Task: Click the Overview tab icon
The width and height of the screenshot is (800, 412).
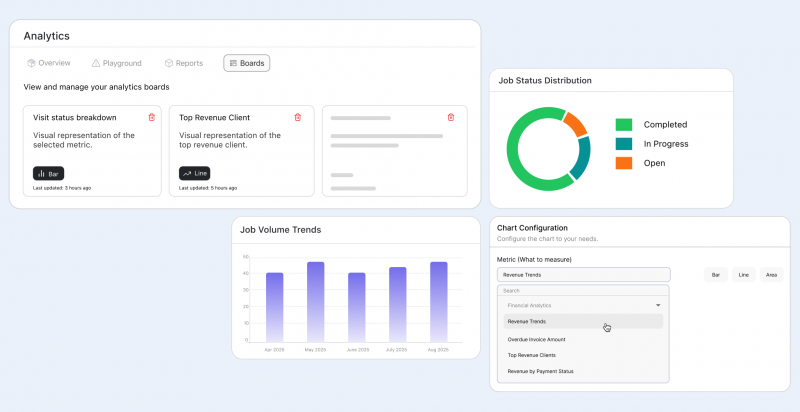Action: pos(31,63)
